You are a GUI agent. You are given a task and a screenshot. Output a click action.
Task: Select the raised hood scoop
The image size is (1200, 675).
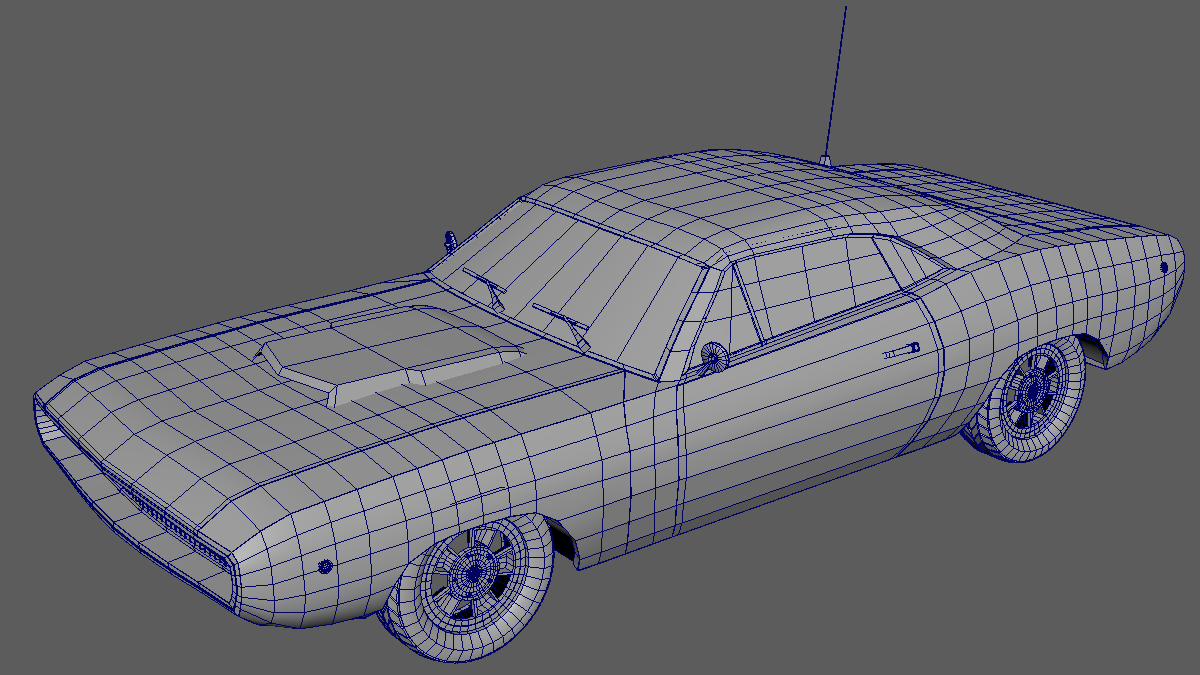coord(380,352)
